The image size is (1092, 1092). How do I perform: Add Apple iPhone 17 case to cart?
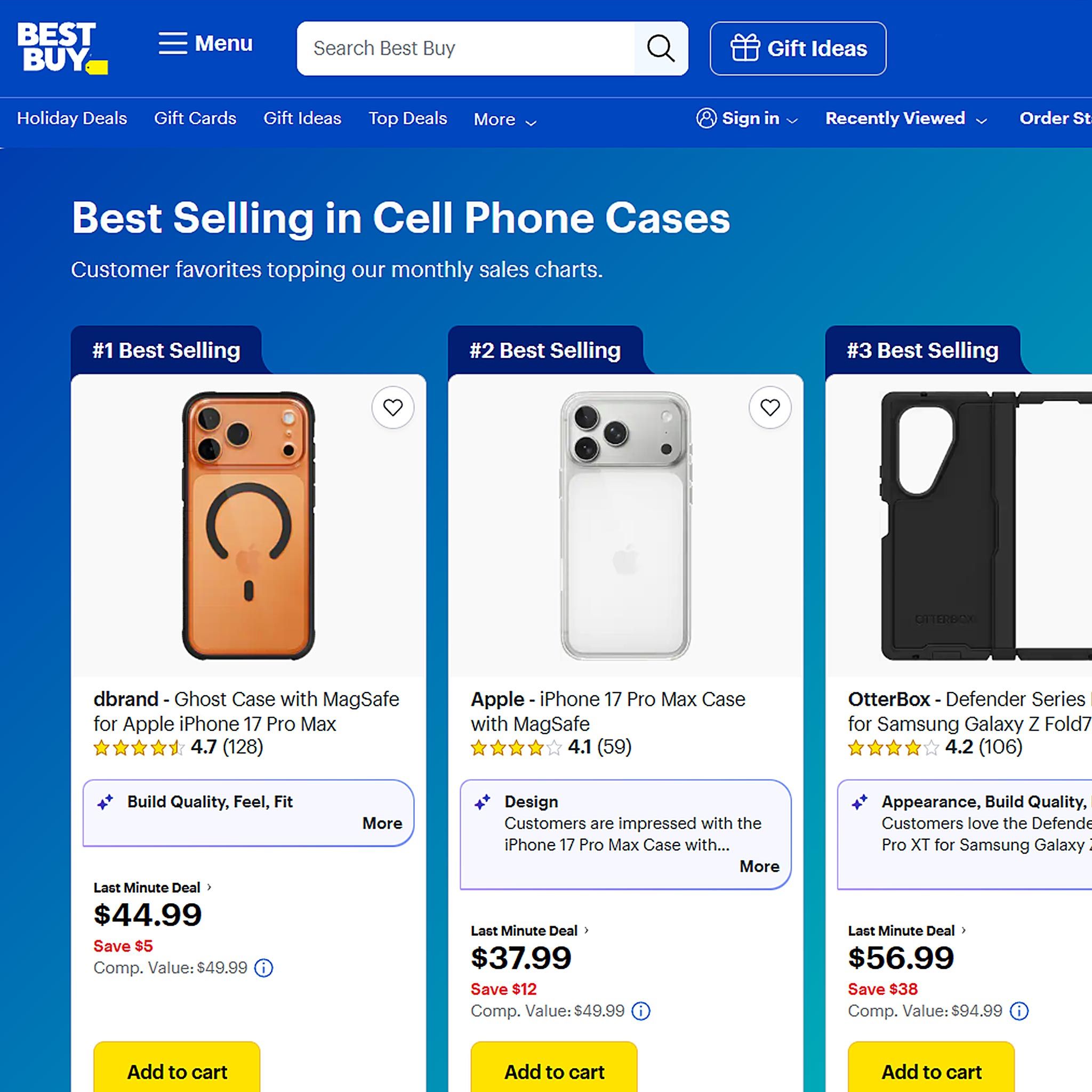(554, 1071)
